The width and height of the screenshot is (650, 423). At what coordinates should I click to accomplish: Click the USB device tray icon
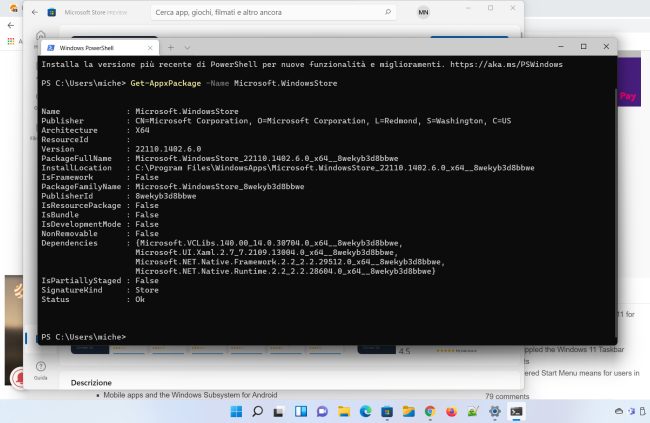pos(643,411)
